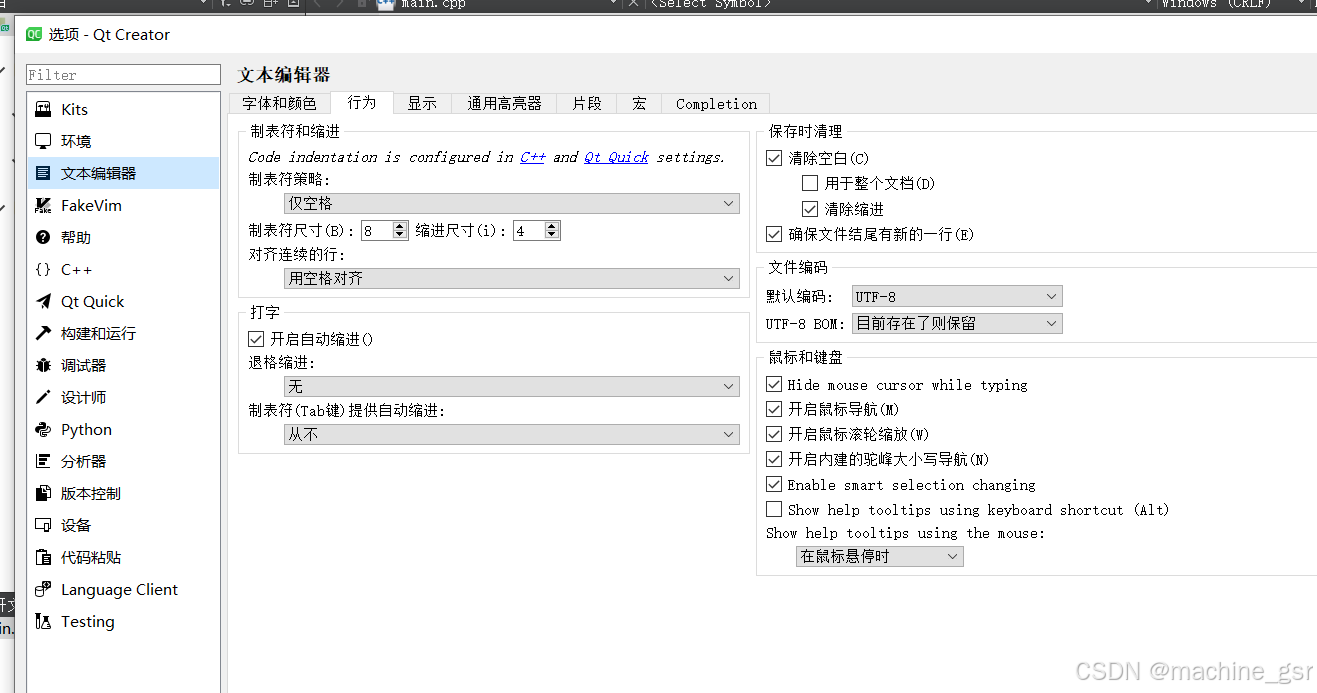This screenshot has width=1317, height=693.
Task: Click the 代码粘贴 clipboard icon
Action: [43, 558]
